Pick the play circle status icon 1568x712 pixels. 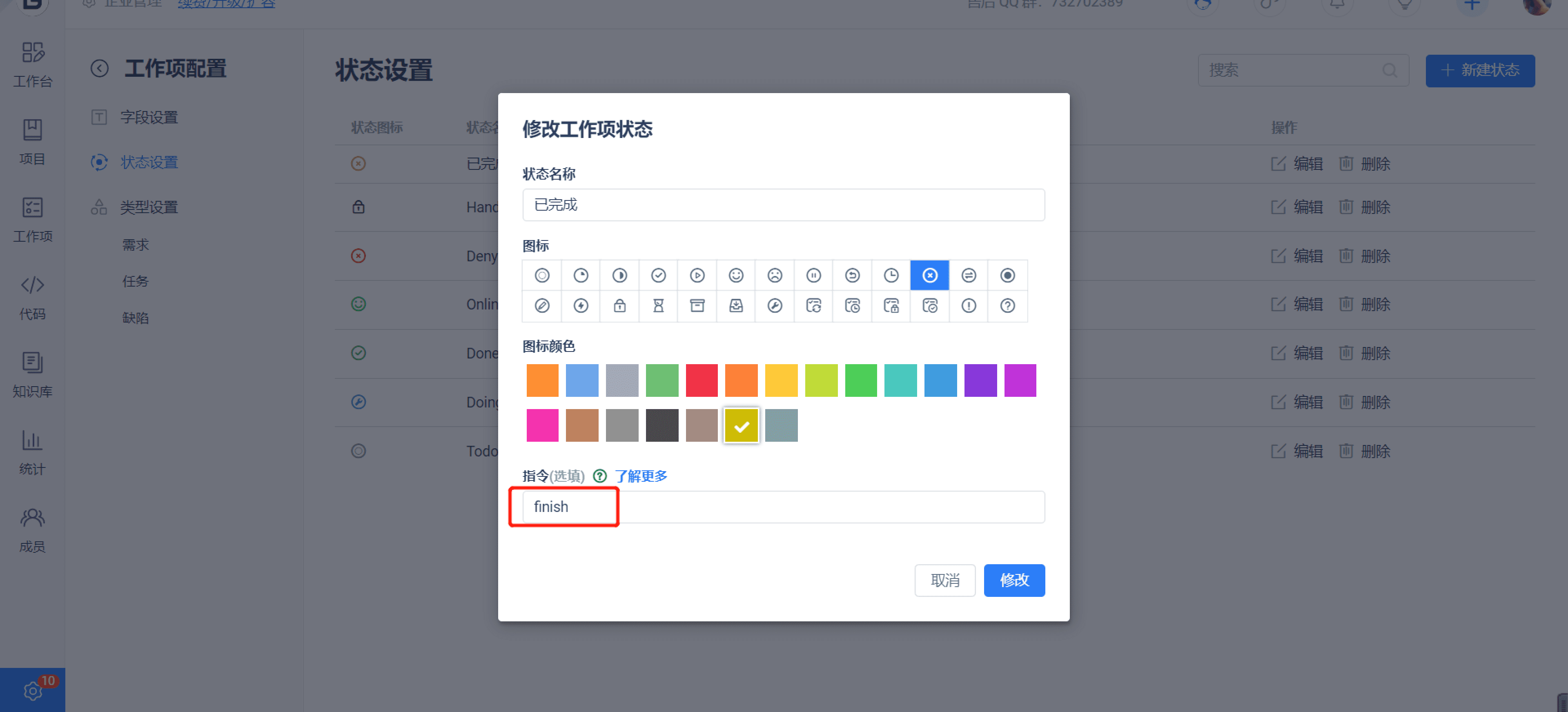click(x=697, y=276)
